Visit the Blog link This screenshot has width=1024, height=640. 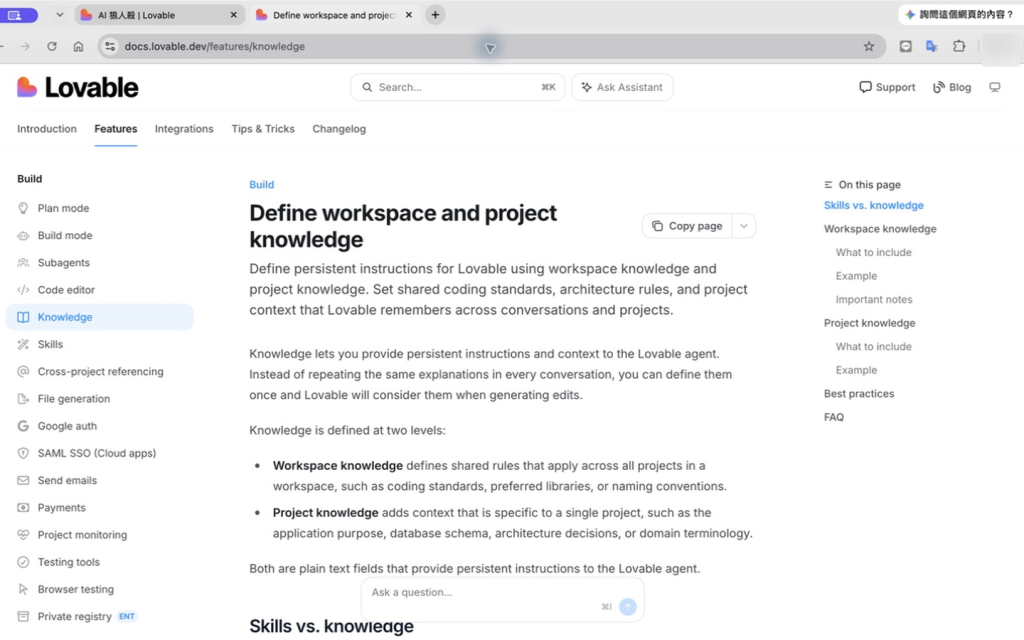click(x=952, y=88)
